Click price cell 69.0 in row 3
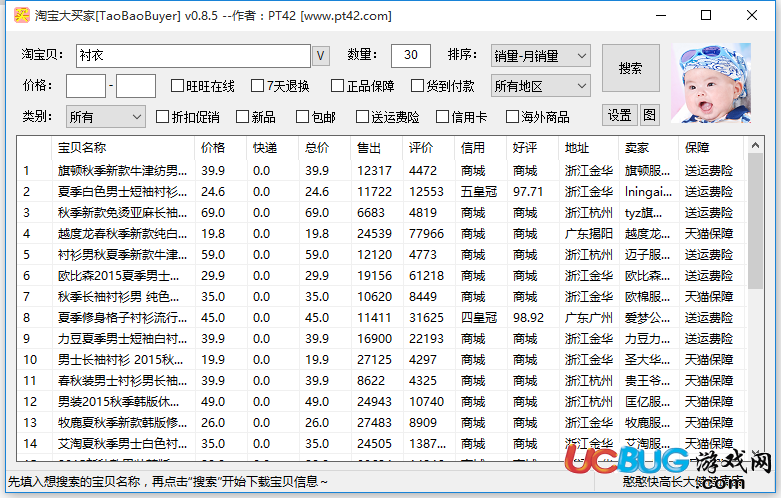Image resolution: width=781 pixels, height=498 pixels. (x=213, y=213)
